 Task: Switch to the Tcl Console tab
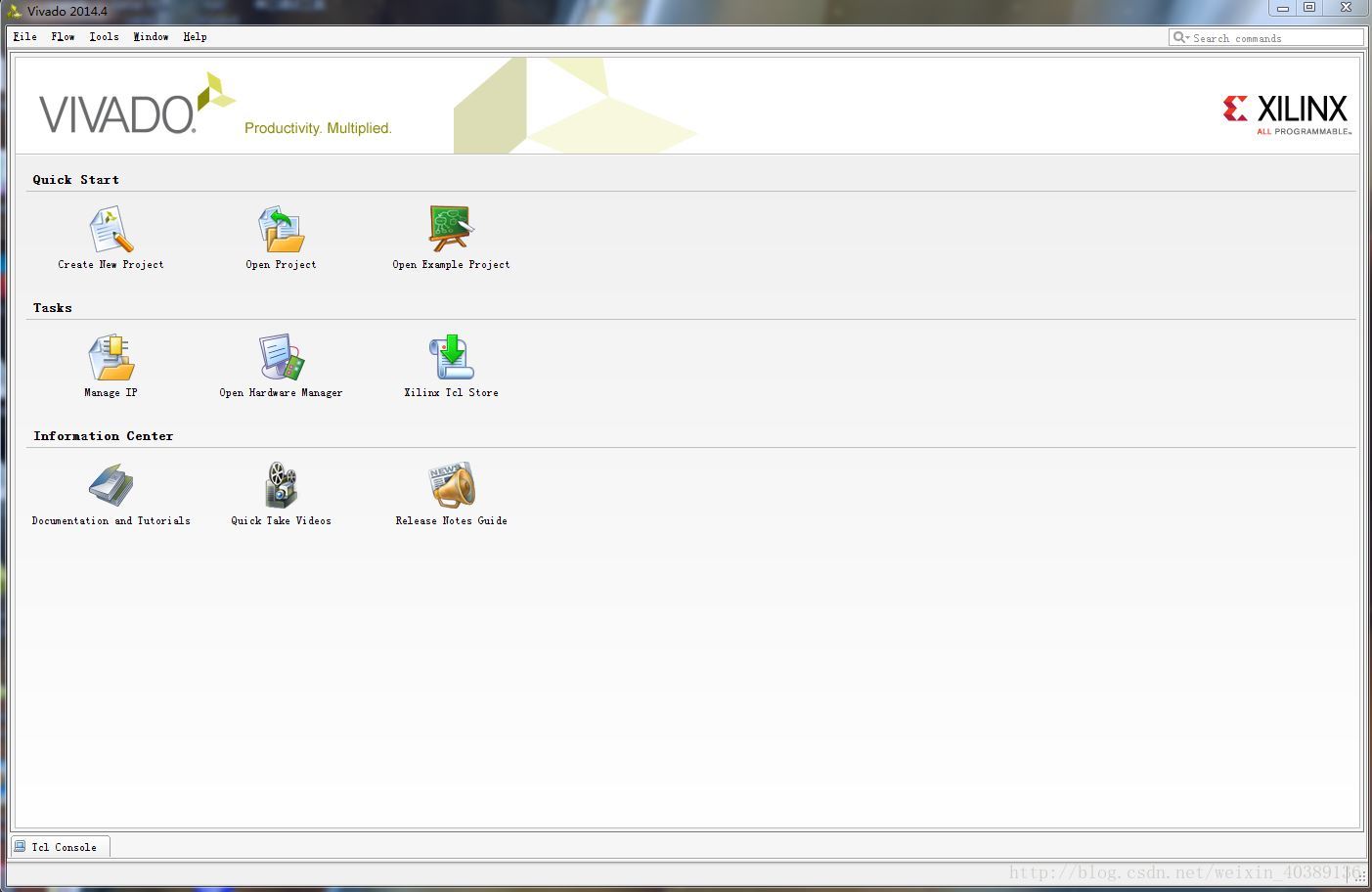pos(61,847)
